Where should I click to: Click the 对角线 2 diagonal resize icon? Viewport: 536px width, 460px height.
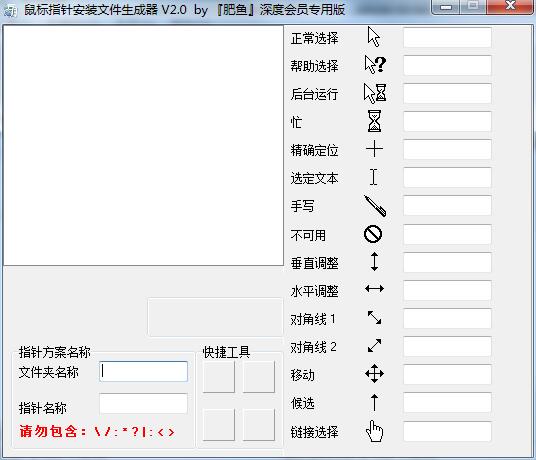click(x=374, y=345)
